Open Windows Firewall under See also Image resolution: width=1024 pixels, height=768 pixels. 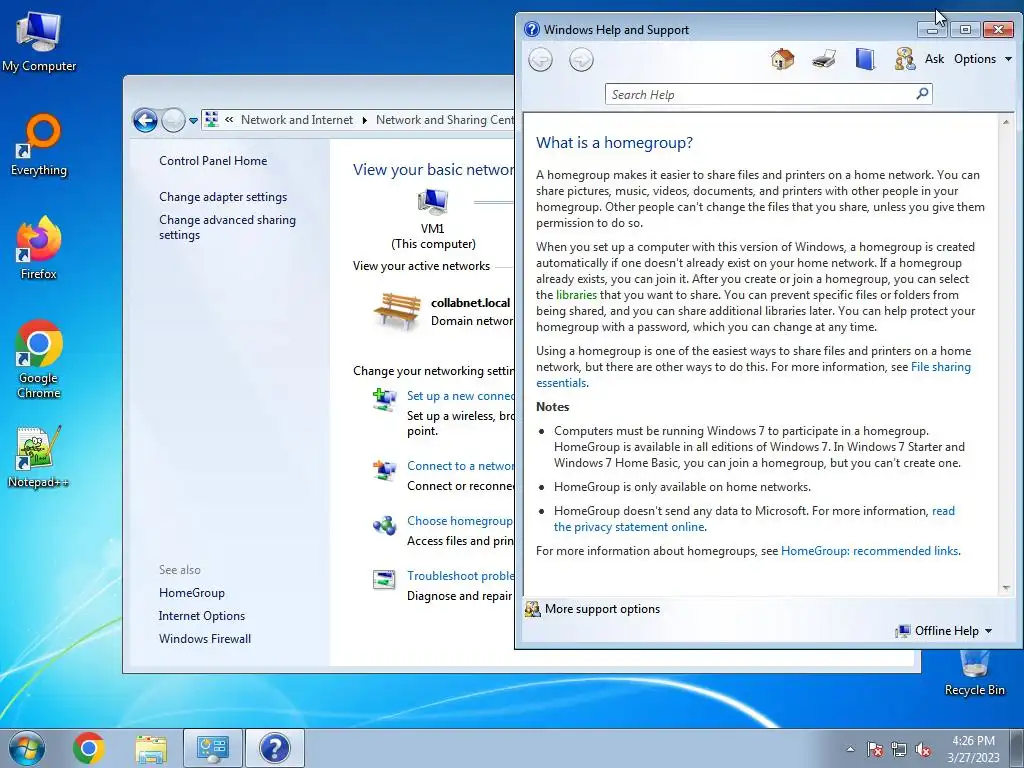click(x=204, y=639)
